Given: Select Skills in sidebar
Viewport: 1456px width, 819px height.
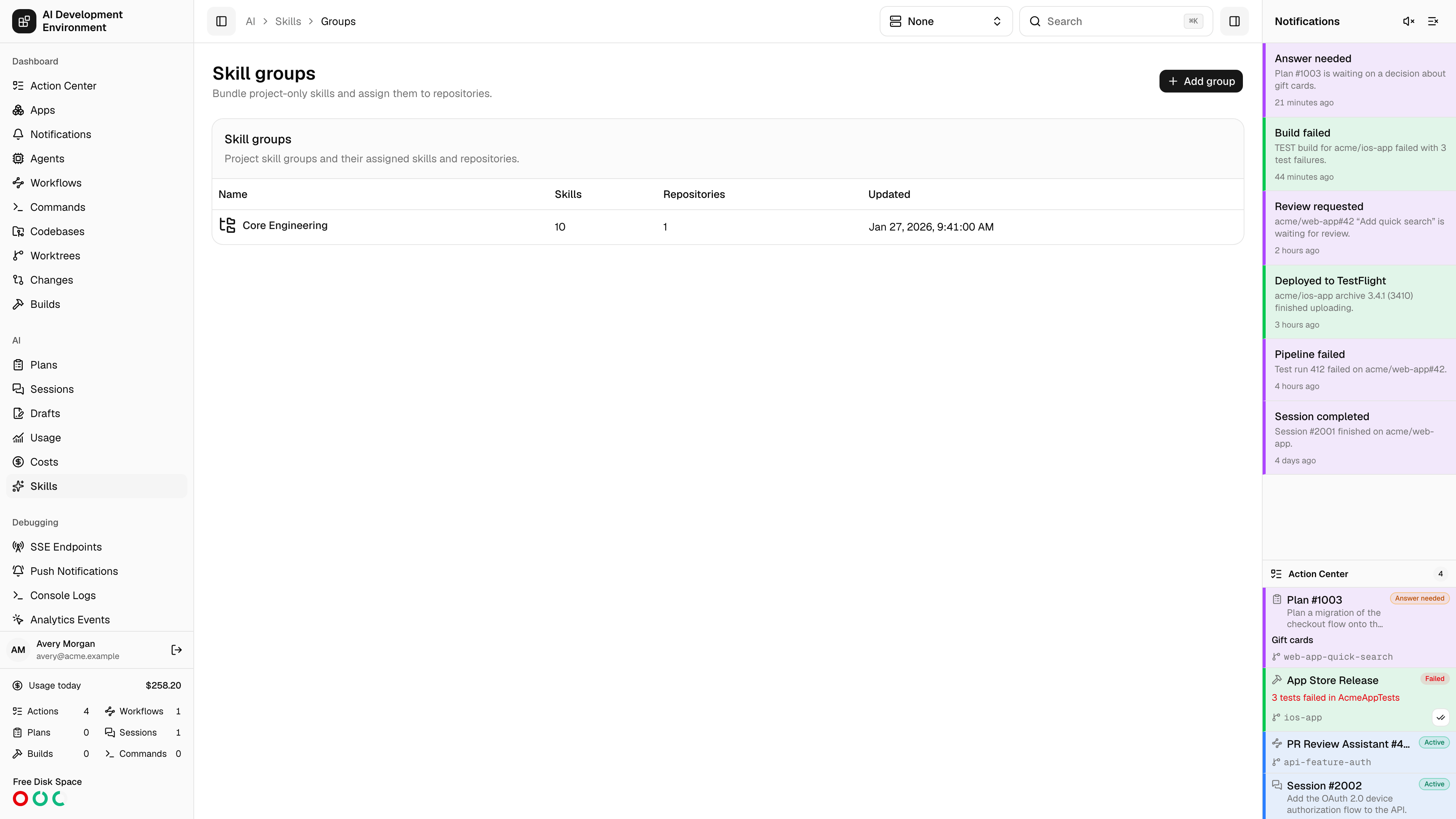Looking at the screenshot, I should [97, 486].
